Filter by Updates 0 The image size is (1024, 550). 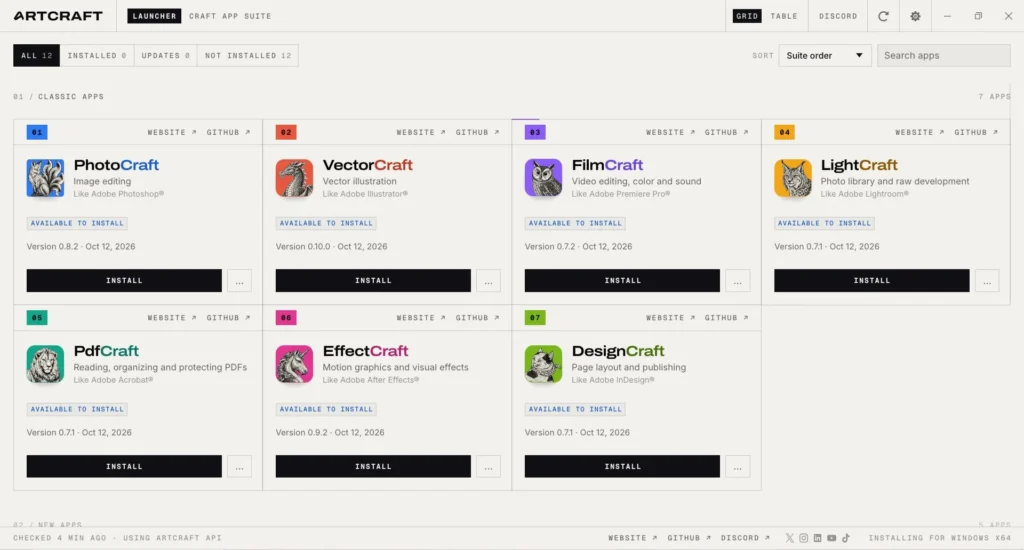point(165,56)
